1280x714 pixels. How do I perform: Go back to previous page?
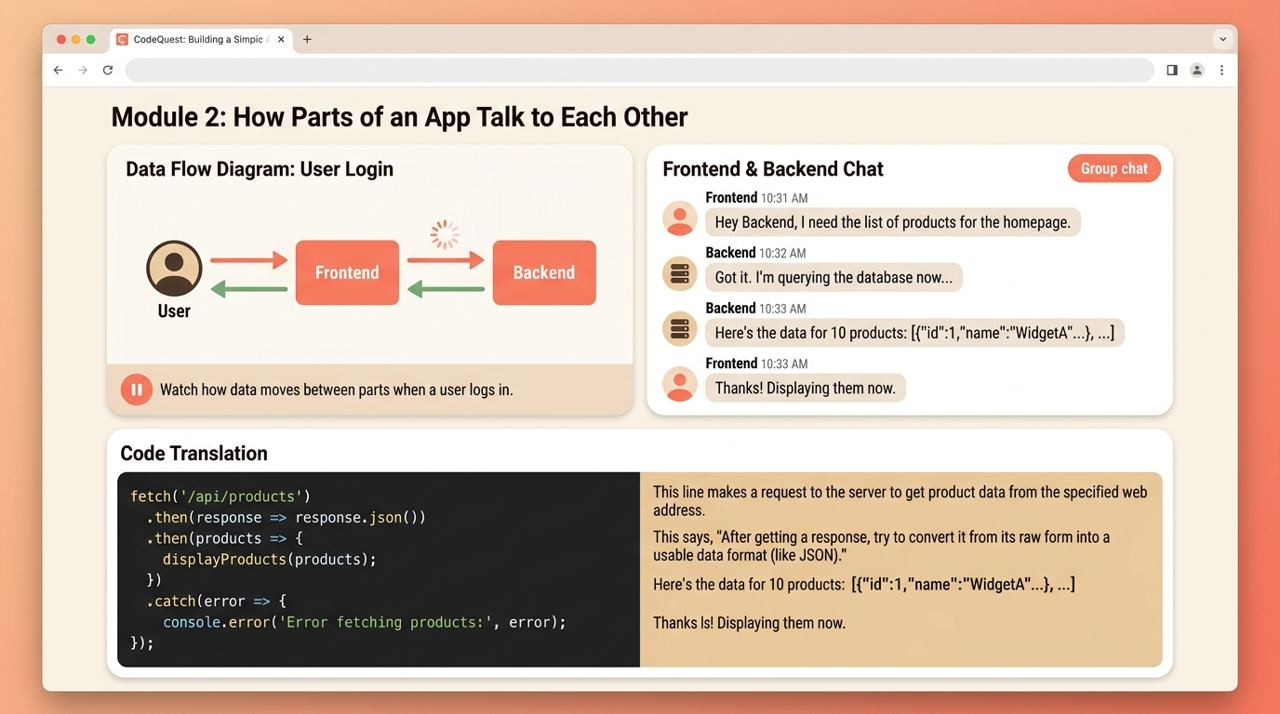(58, 70)
